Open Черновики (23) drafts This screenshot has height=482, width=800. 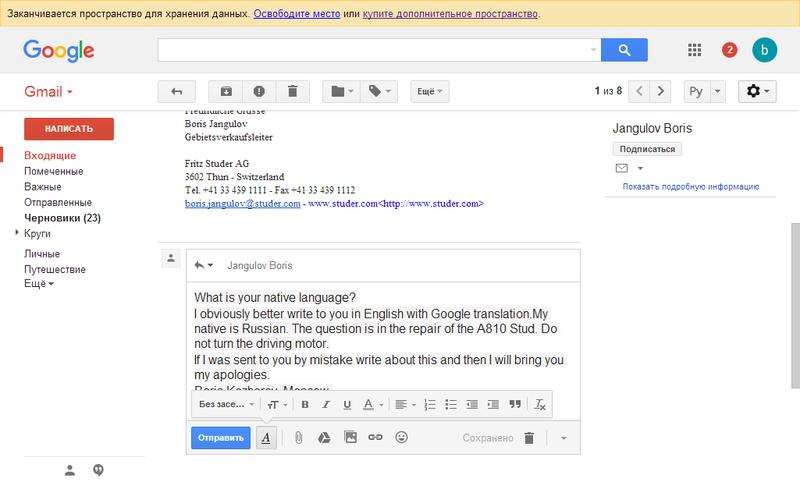tap(62, 218)
